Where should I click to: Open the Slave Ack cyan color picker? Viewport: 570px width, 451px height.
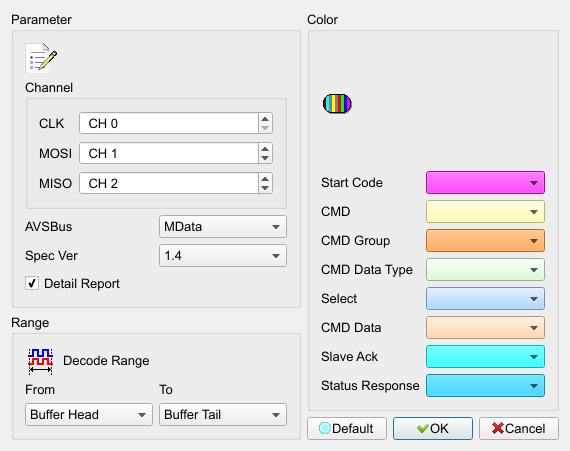click(485, 357)
